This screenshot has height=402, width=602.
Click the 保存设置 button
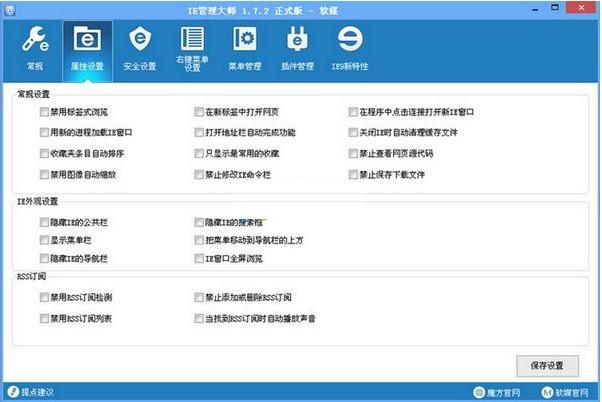click(547, 366)
